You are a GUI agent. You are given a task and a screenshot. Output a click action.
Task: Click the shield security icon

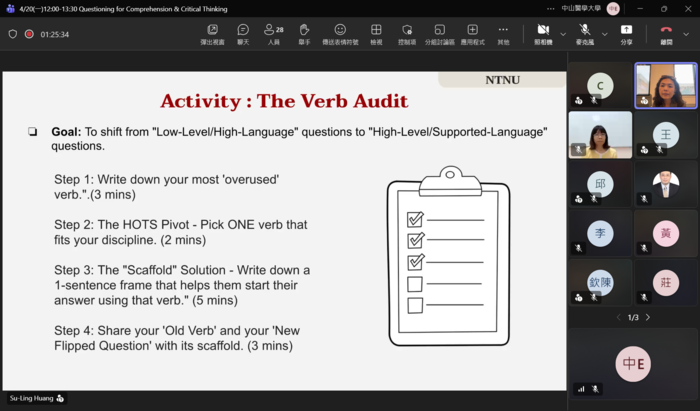12,33
